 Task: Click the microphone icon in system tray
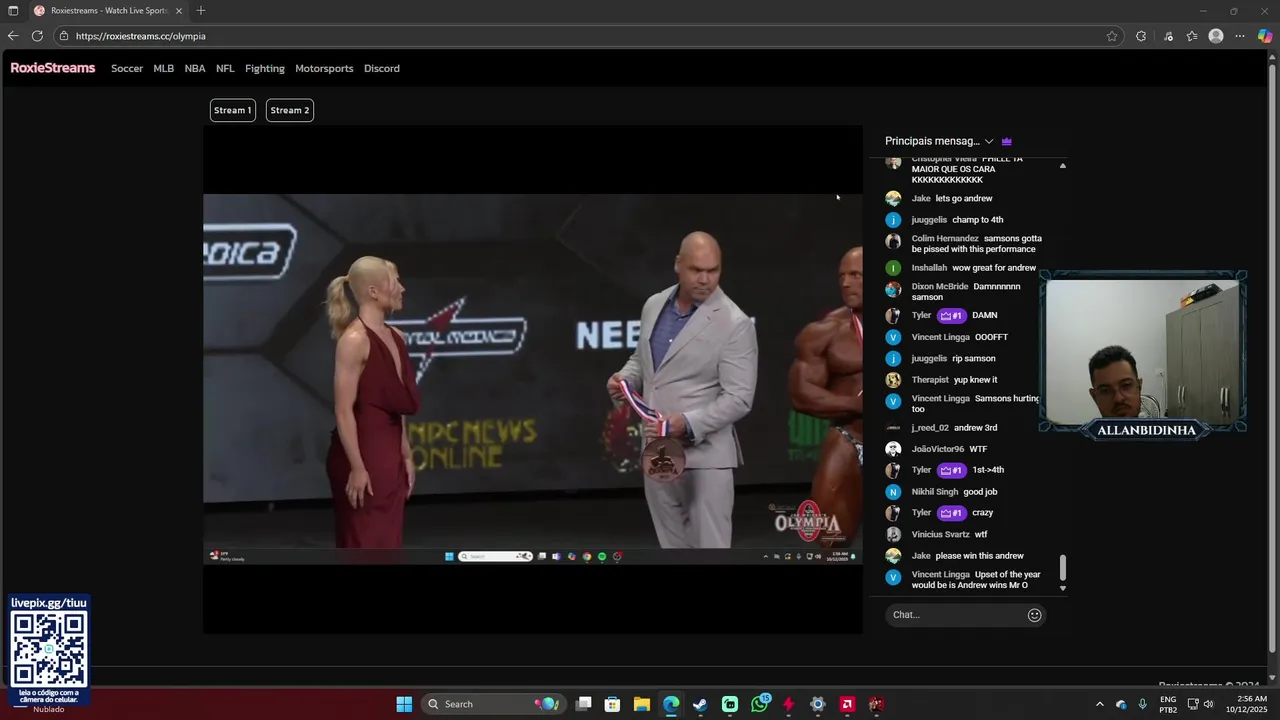[1143, 704]
